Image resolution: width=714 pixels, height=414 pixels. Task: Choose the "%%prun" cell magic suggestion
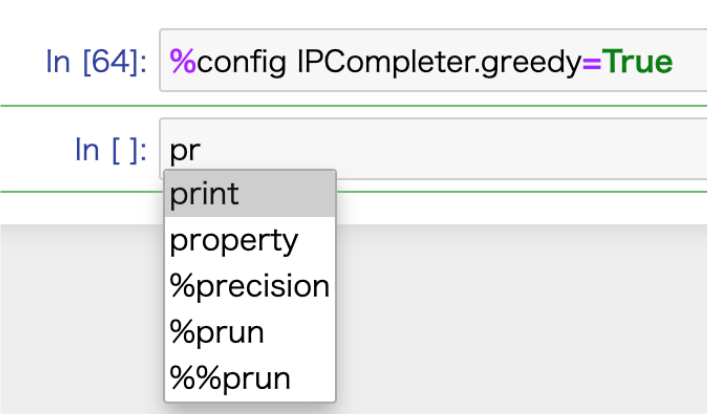point(230,378)
